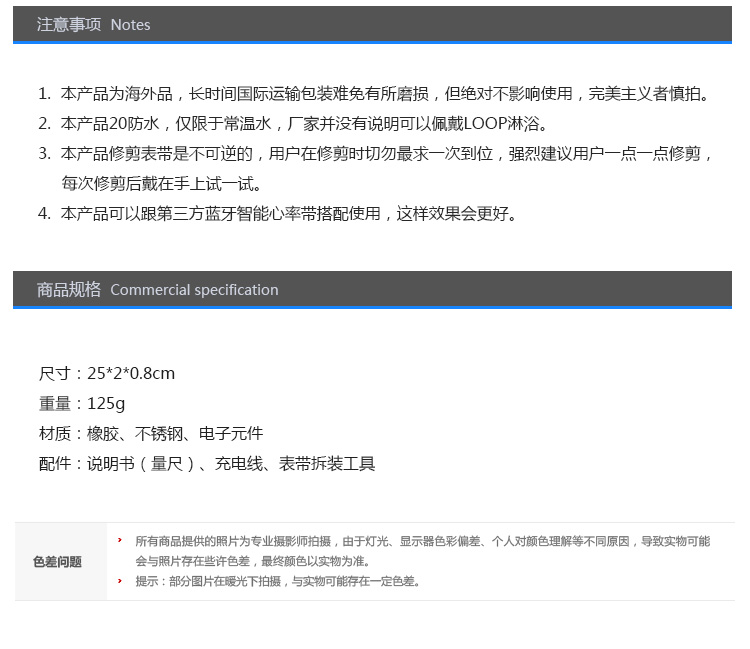Click the first red arrow bullet icon
Viewport: 750px width, 649px height.
click(x=120, y=540)
